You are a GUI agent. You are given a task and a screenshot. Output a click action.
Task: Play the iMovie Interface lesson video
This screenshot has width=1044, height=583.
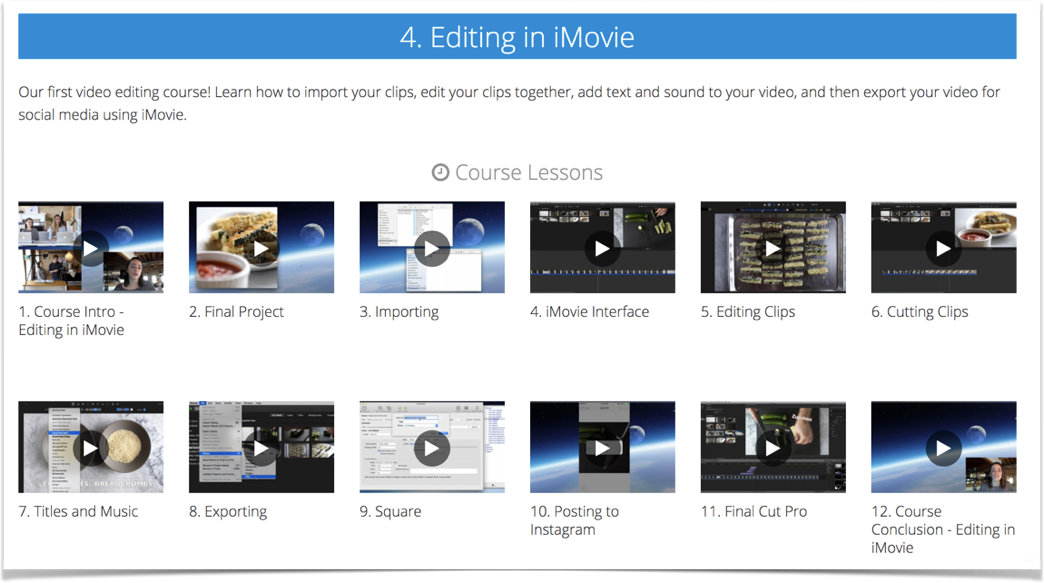pyautogui.click(x=602, y=248)
